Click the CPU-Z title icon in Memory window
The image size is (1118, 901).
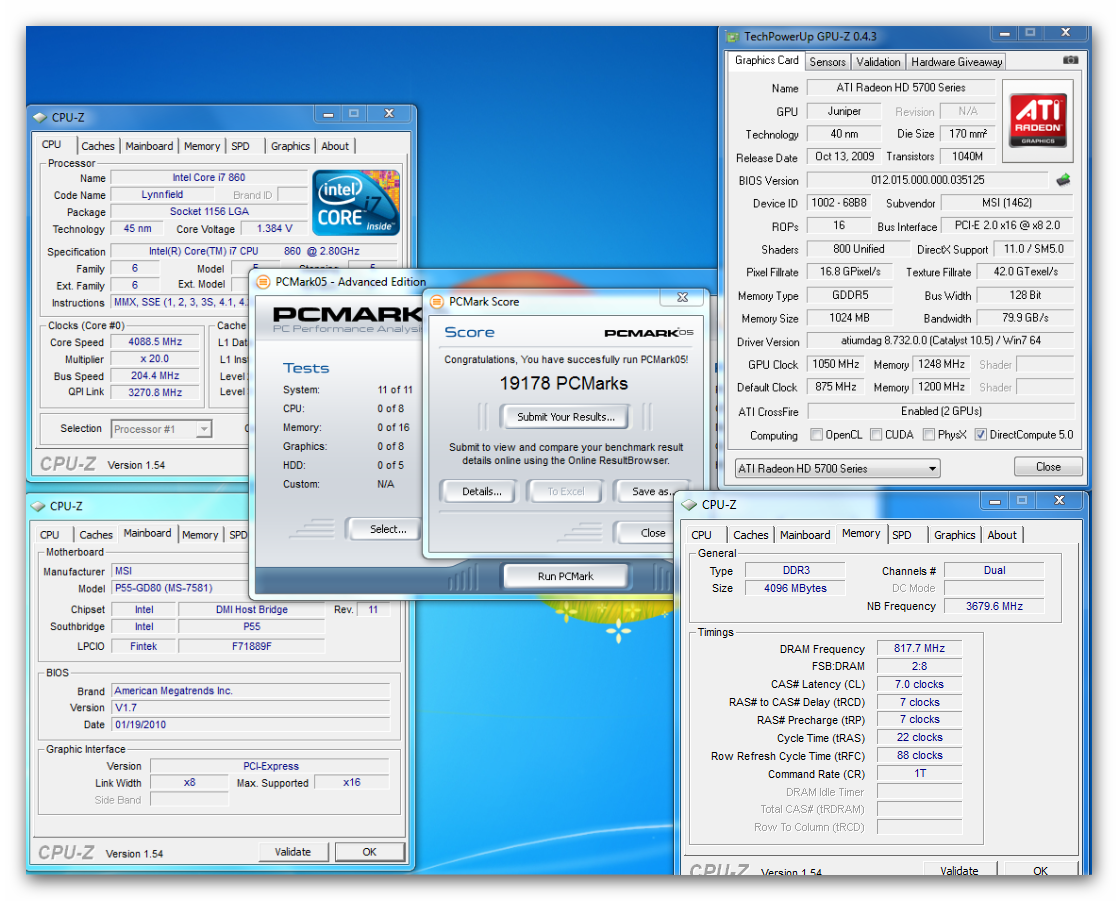689,505
